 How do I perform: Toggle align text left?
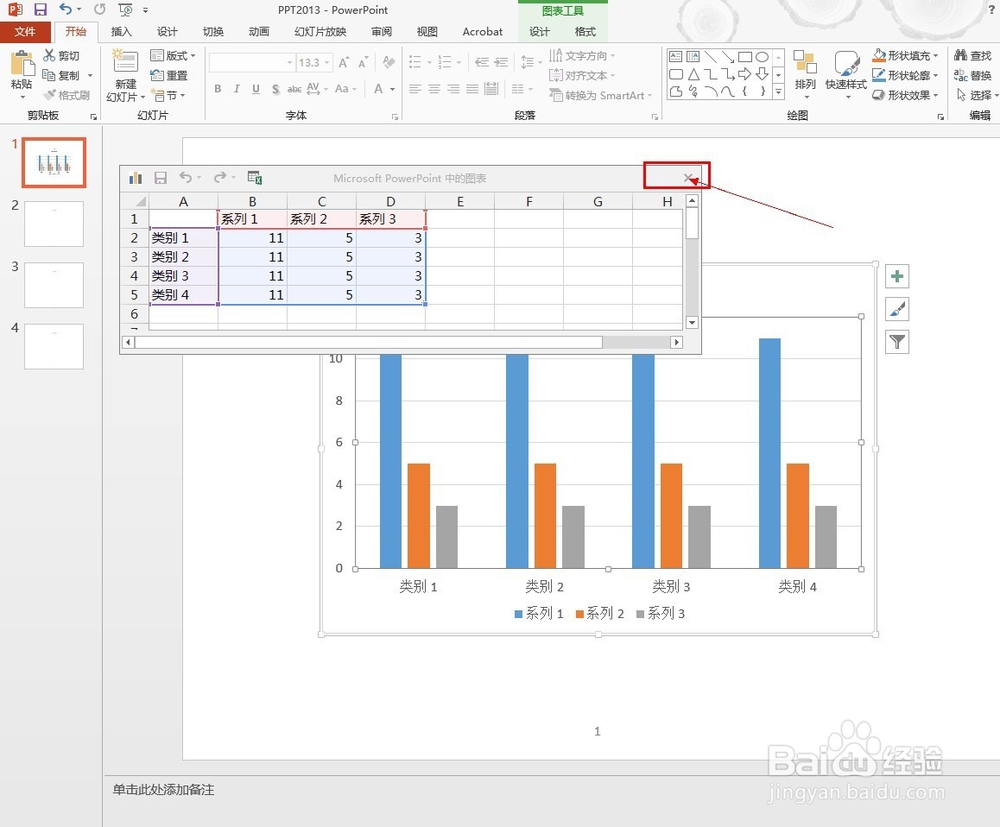coord(415,89)
